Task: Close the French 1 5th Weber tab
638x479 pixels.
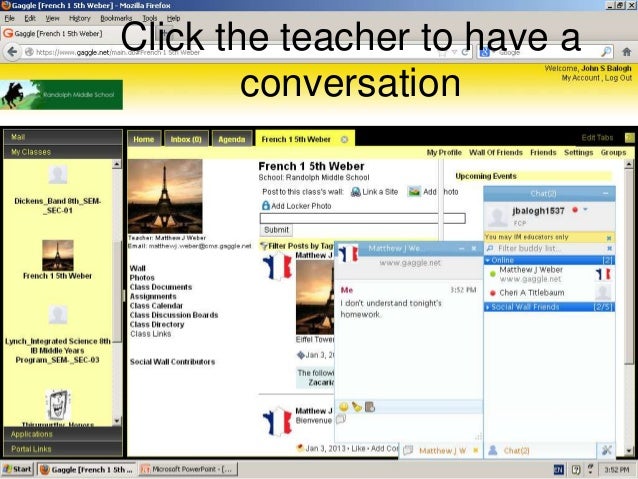Action: [345, 140]
